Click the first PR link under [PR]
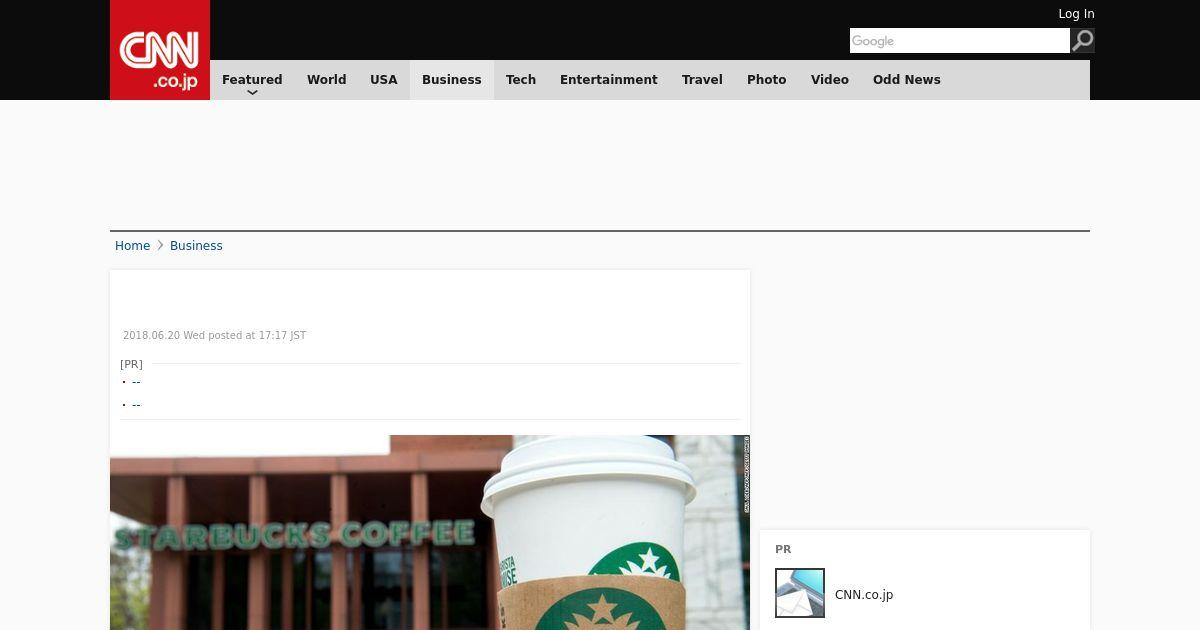 [x=136, y=382]
